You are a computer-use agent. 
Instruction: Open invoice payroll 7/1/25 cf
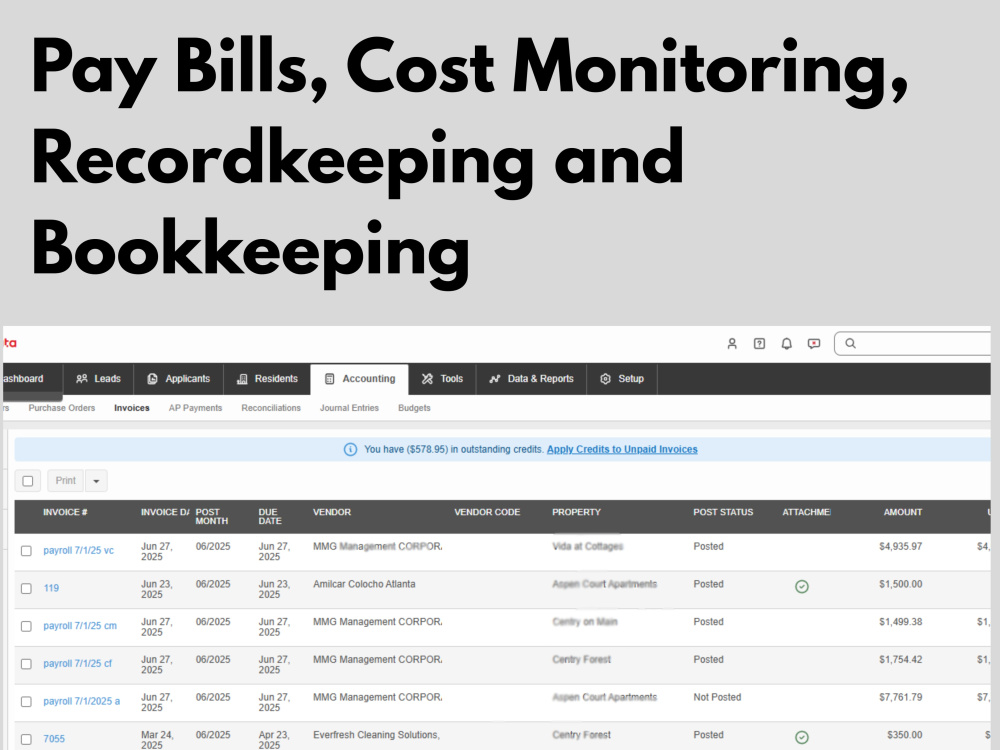click(x=77, y=663)
